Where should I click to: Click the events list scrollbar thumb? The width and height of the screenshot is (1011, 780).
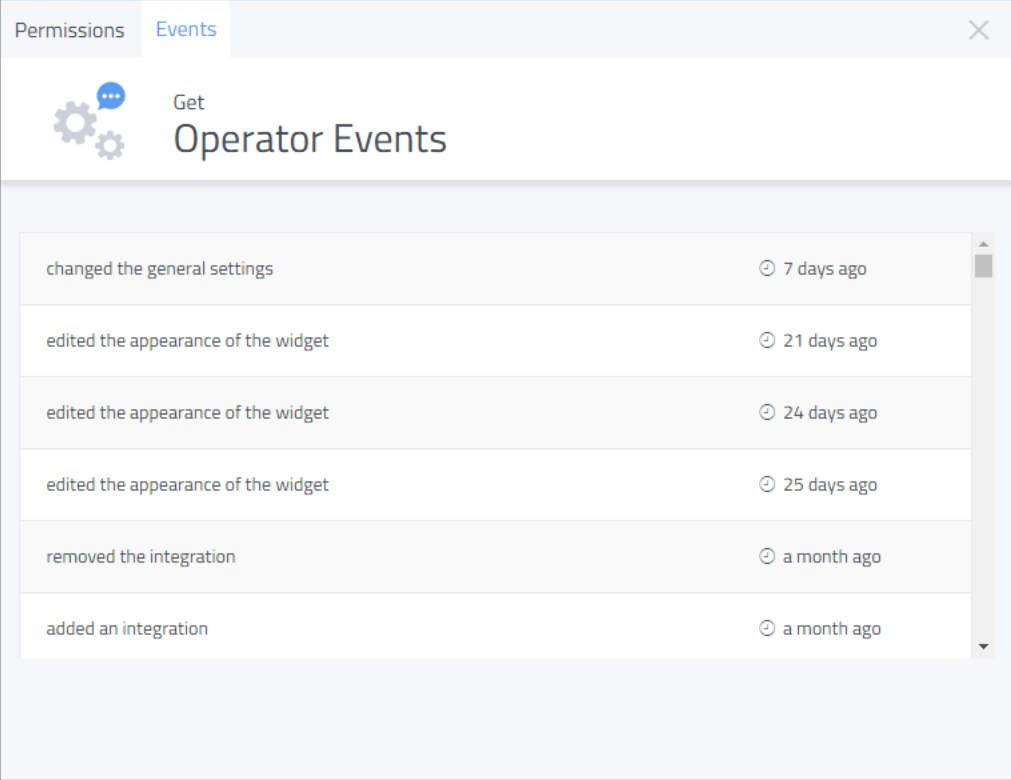(x=983, y=266)
